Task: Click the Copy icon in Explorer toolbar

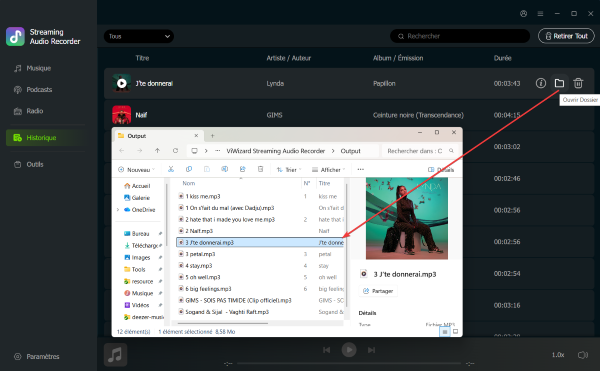Action: click(189, 169)
